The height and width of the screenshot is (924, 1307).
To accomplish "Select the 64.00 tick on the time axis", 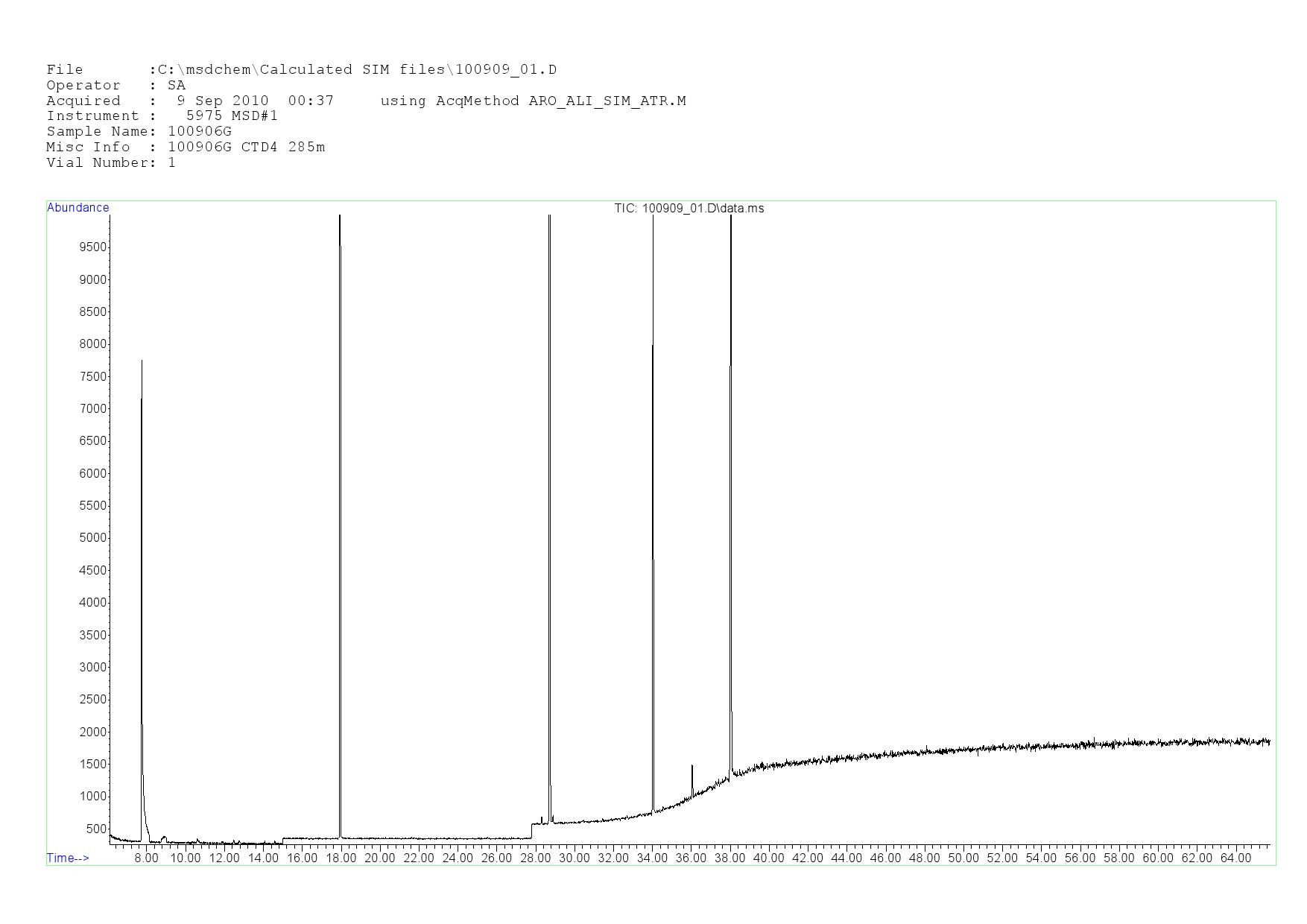I will point(1235,858).
